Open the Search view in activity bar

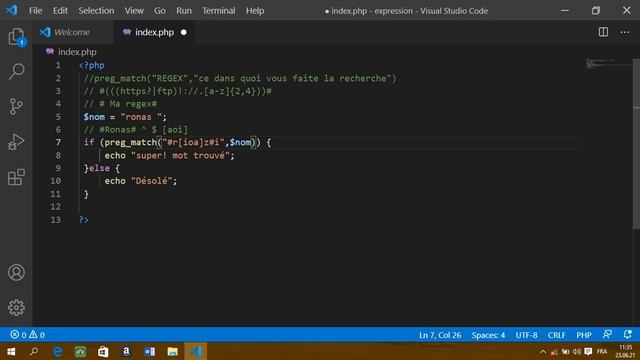point(16,71)
